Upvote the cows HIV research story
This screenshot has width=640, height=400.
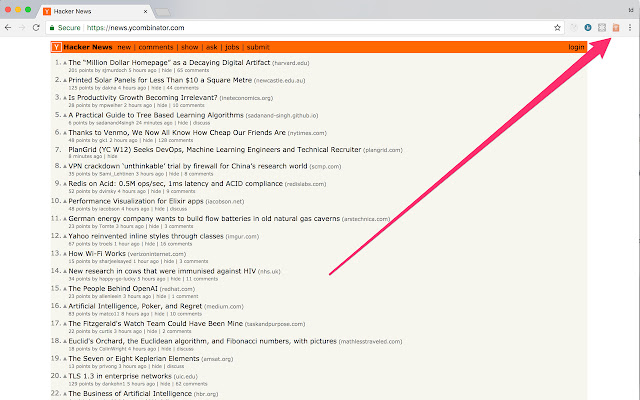[x=64, y=271]
